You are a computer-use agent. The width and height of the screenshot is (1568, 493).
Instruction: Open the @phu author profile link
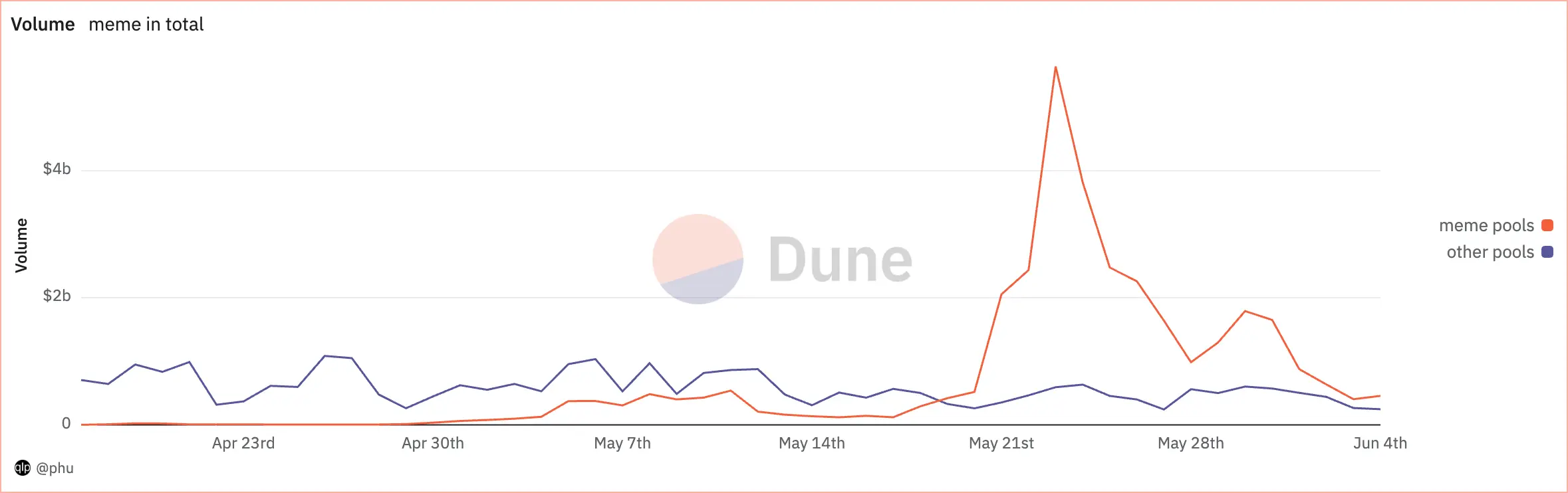(55, 468)
